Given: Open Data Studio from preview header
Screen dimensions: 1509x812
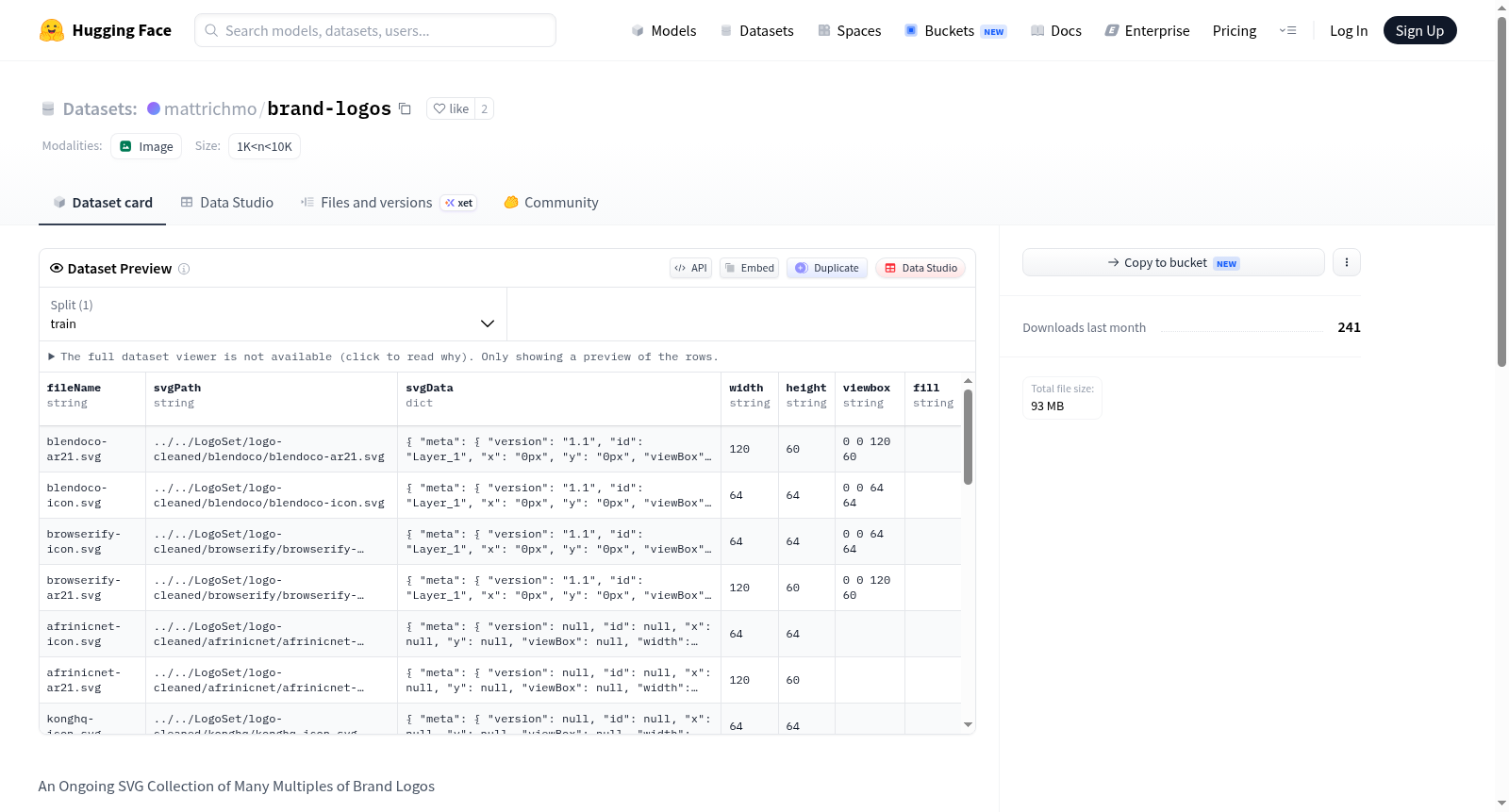Looking at the screenshot, I should 920,268.
